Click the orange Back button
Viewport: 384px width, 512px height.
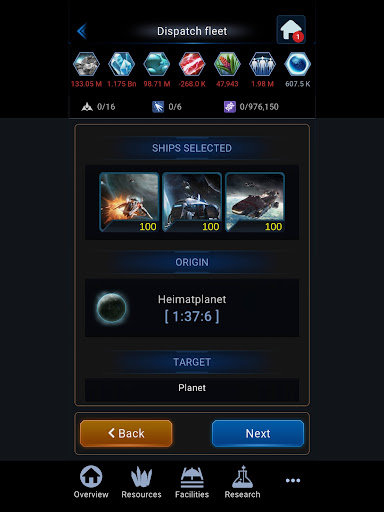[x=126, y=433]
